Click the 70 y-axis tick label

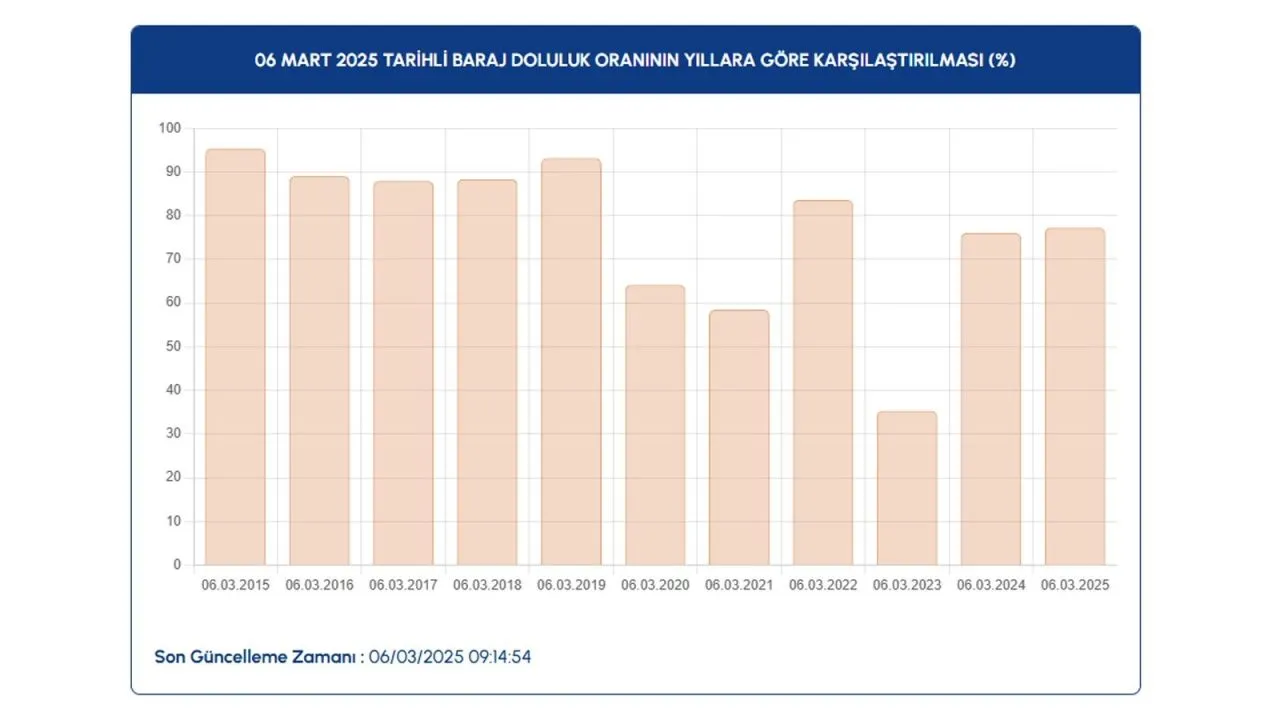(x=173, y=259)
